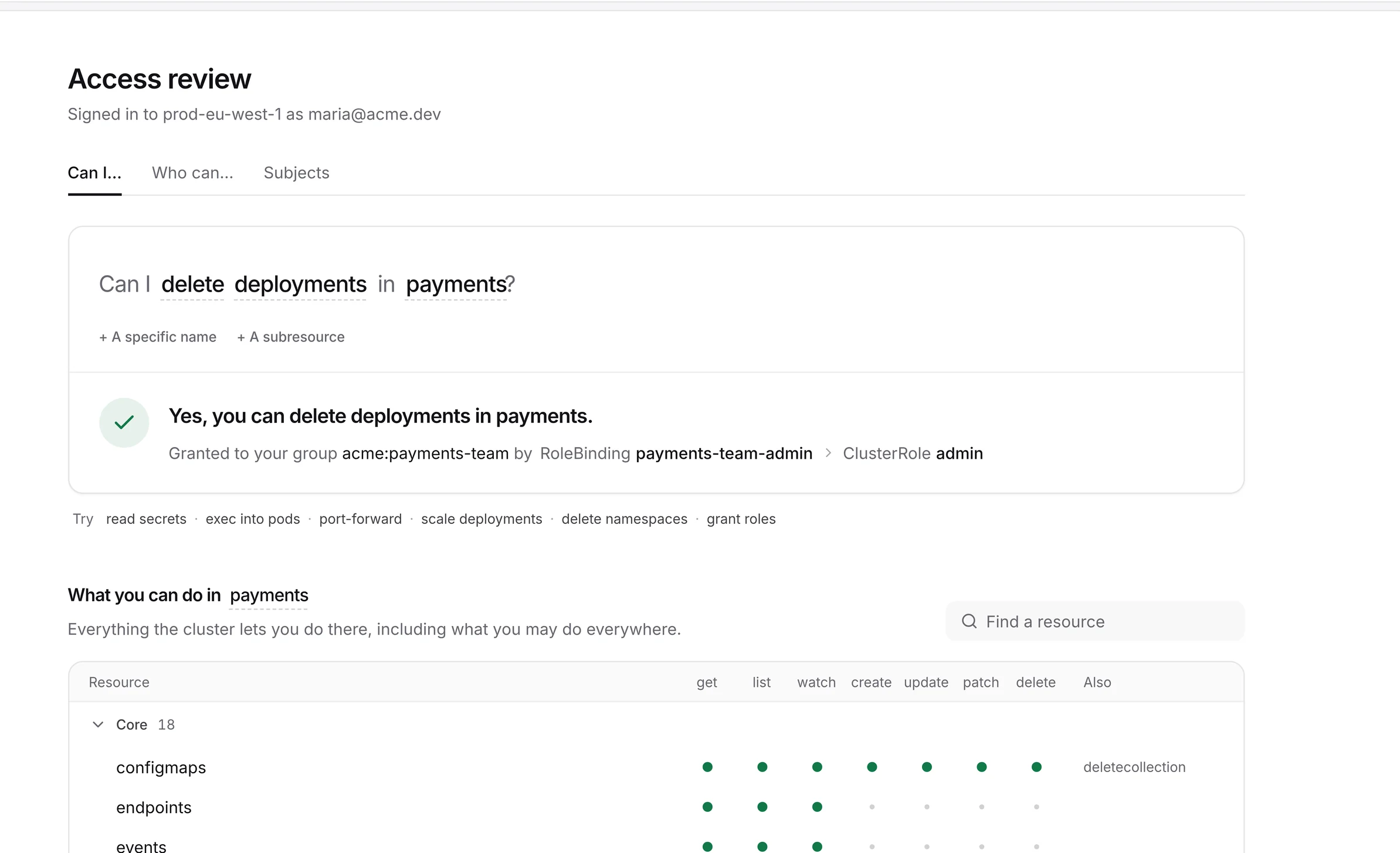
Task: Click the green checkmark result icon
Action: point(124,422)
